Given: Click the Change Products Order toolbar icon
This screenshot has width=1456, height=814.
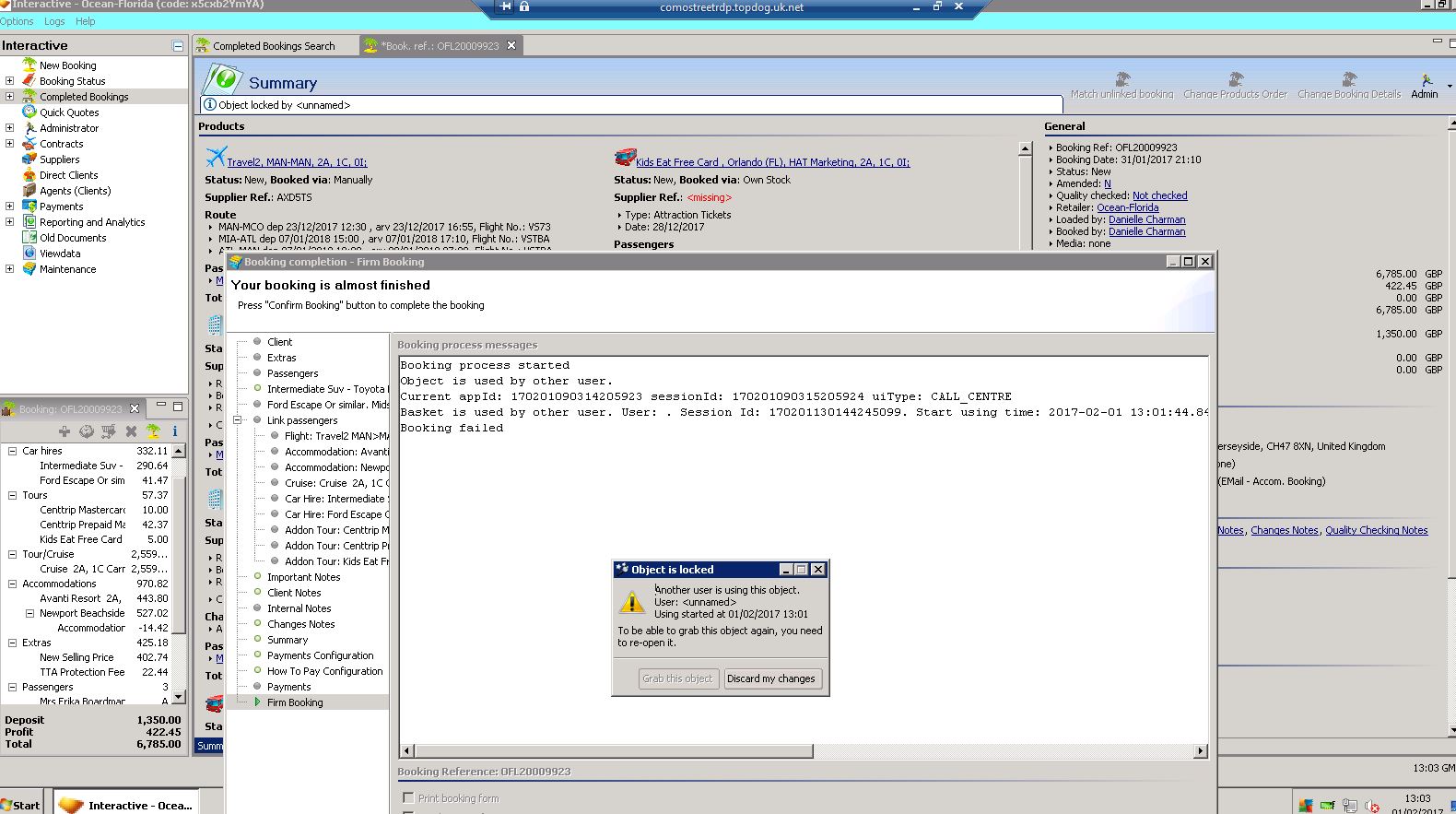Looking at the screenshot, I should [x=1235, y=79].
